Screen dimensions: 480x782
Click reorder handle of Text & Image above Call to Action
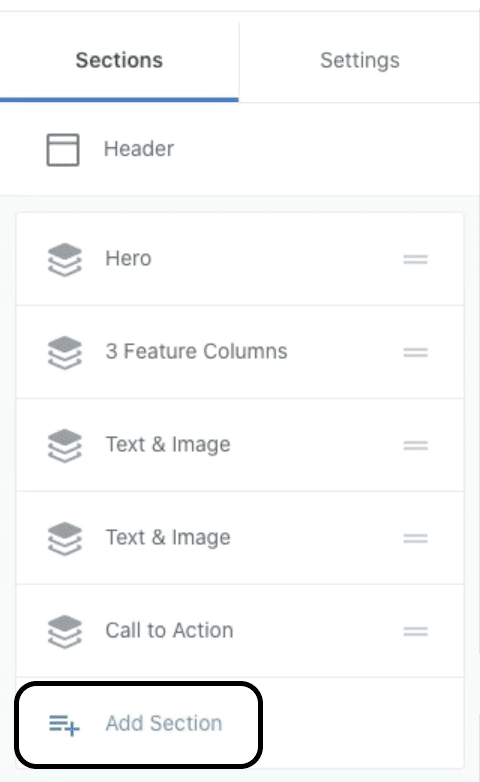(x=416, y=539)
